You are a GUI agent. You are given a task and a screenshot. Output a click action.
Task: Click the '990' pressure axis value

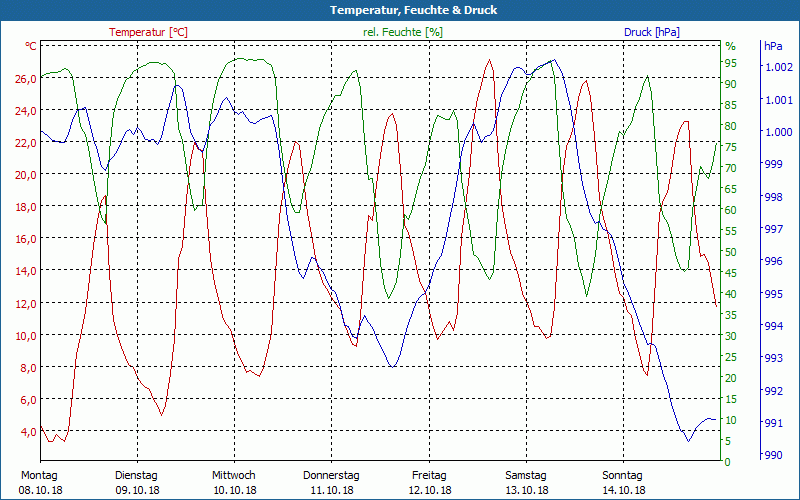pyautogui.click(x=774, y=455)
